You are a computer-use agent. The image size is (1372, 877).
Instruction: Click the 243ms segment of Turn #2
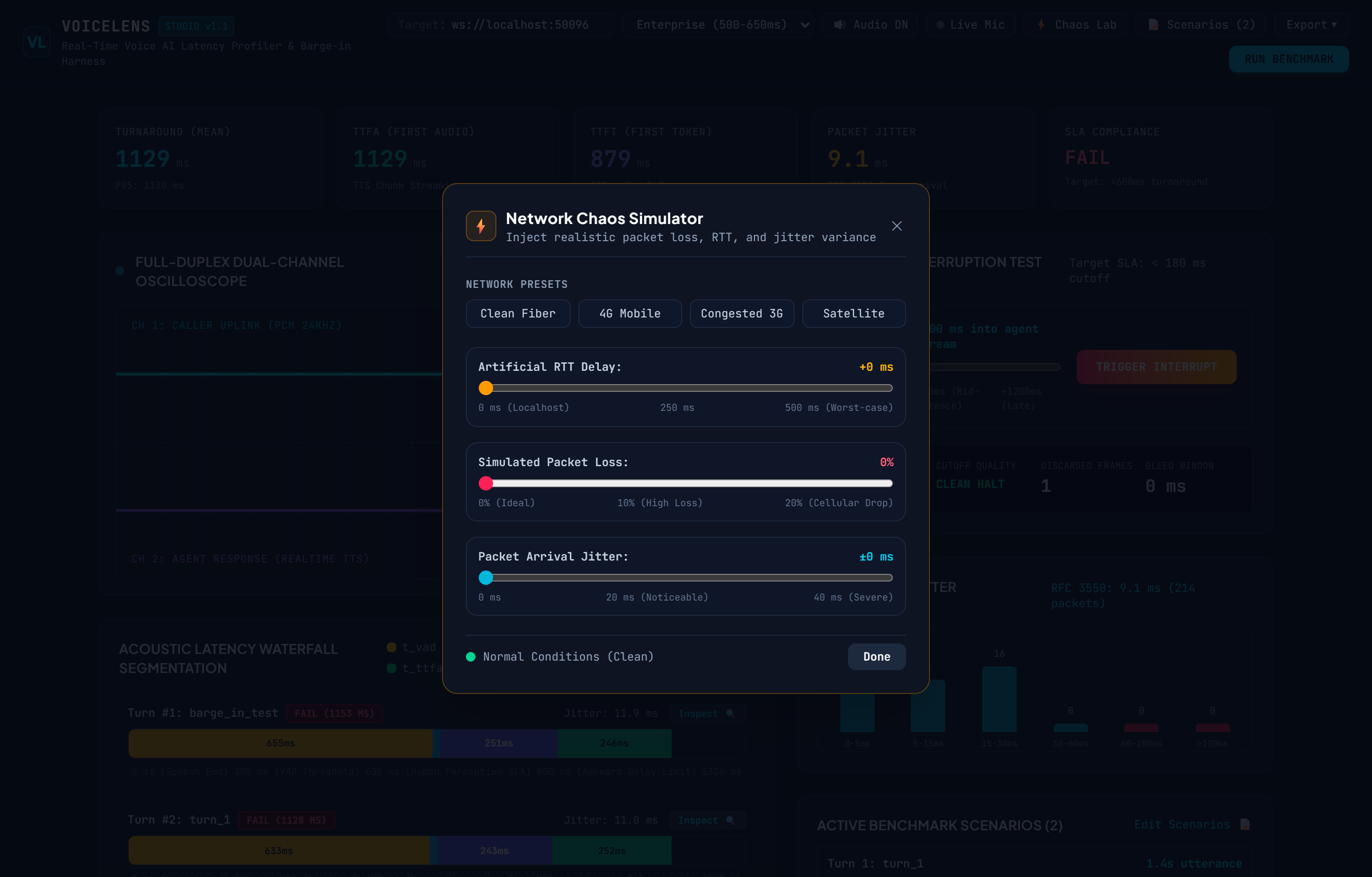(494, 851)
